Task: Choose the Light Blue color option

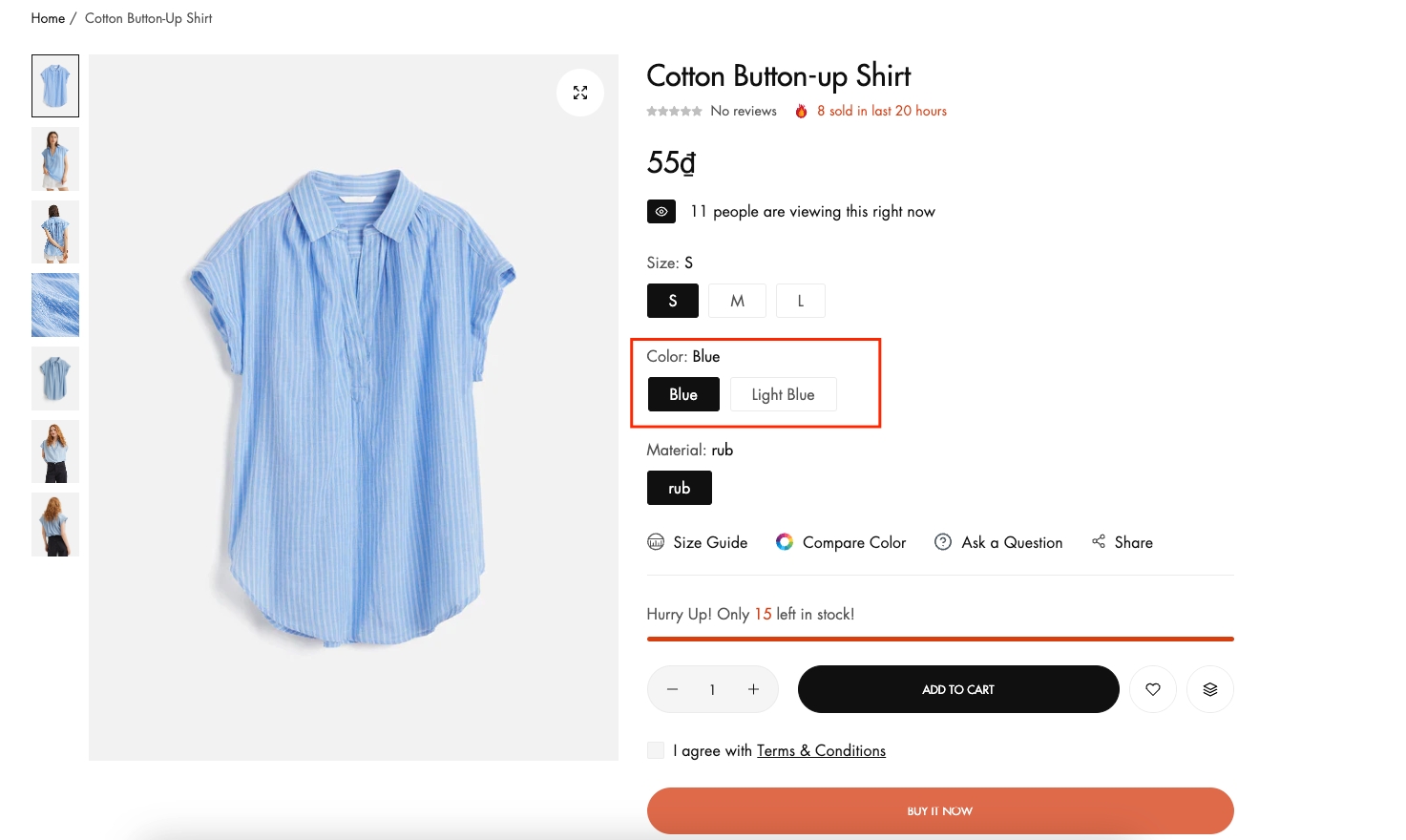Action: tap(783, 394)
